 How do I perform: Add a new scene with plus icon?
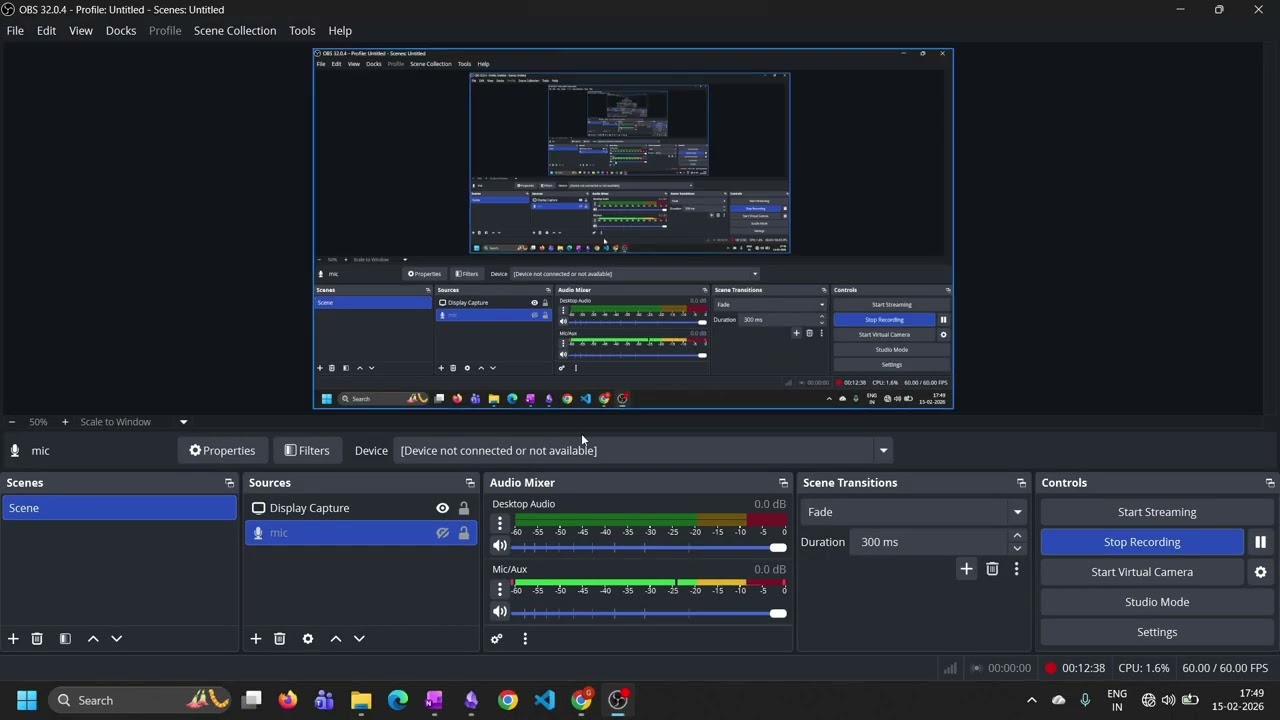click(13, 639)
